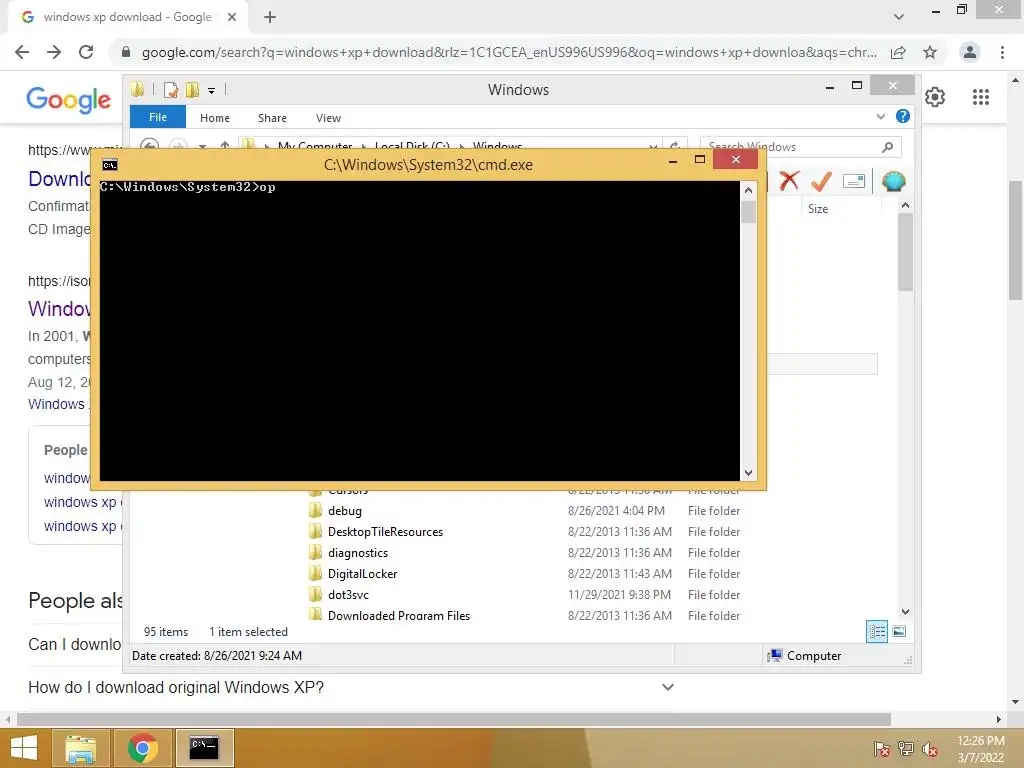Select the Downloaded Program Files folder
Image resolution: width=1024 pixels, height=768 pixels.
398,615
